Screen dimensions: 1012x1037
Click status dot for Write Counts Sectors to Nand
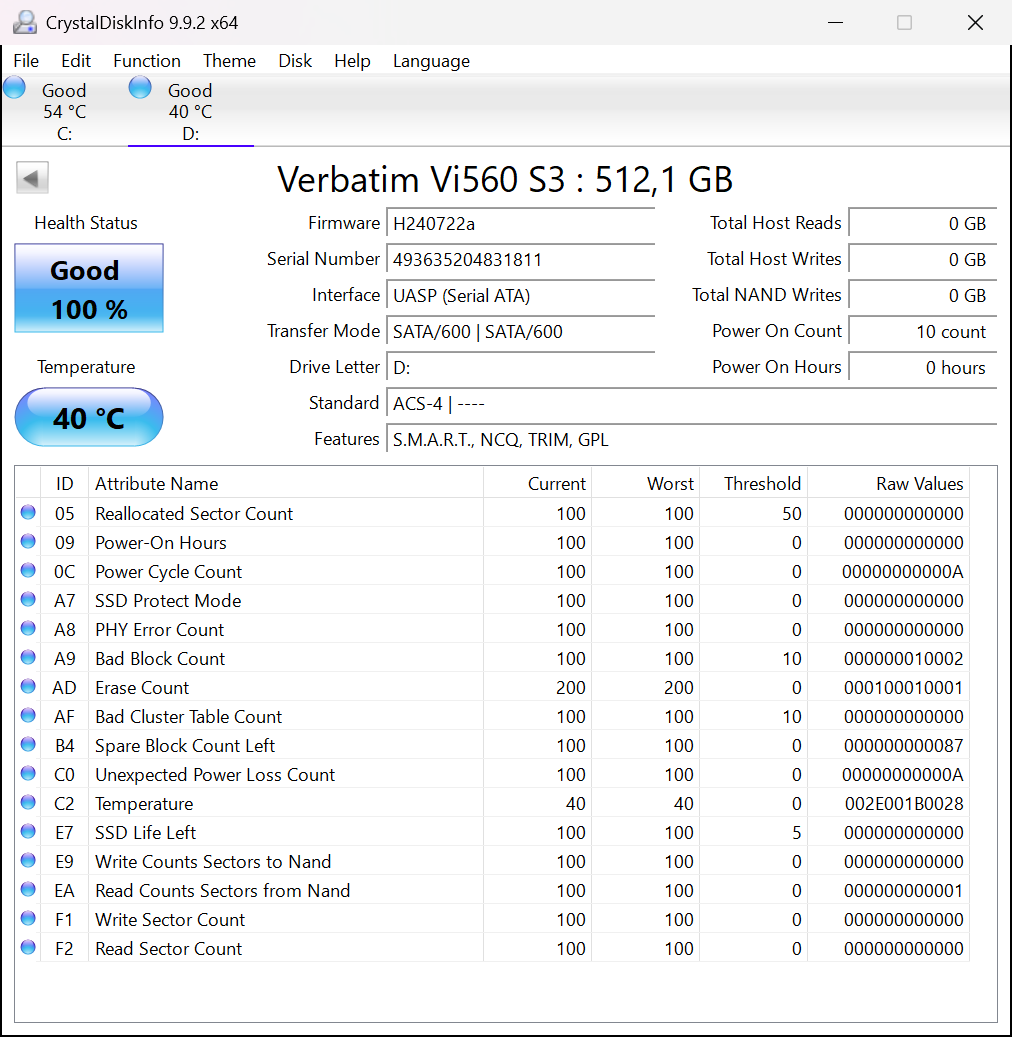click(28, 861)
